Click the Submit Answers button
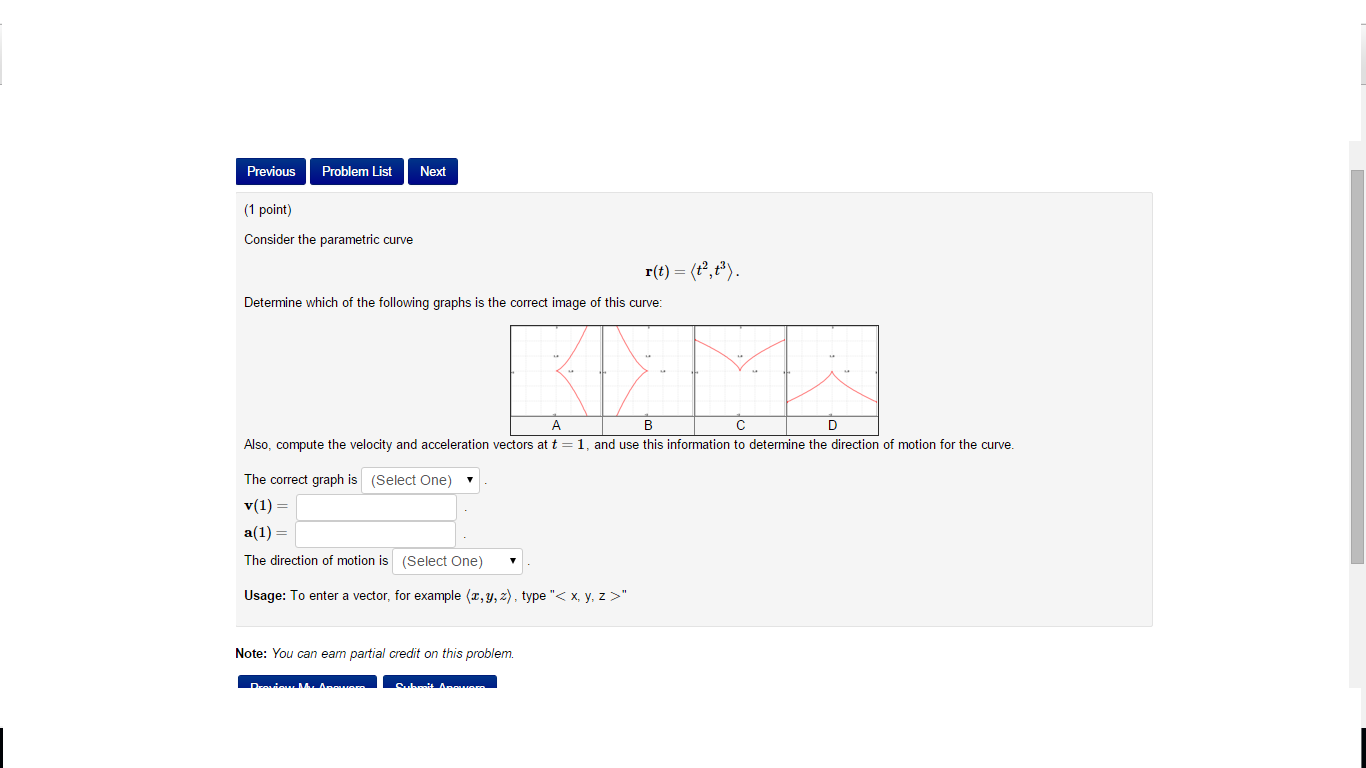 [440, 684]
